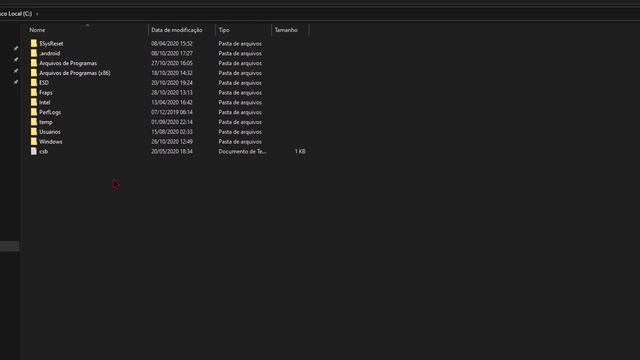The height and width of the screenshot is (360, 640).
Task: Click the Arquivos de Programas folder icon
Action: tap(34, 63)
